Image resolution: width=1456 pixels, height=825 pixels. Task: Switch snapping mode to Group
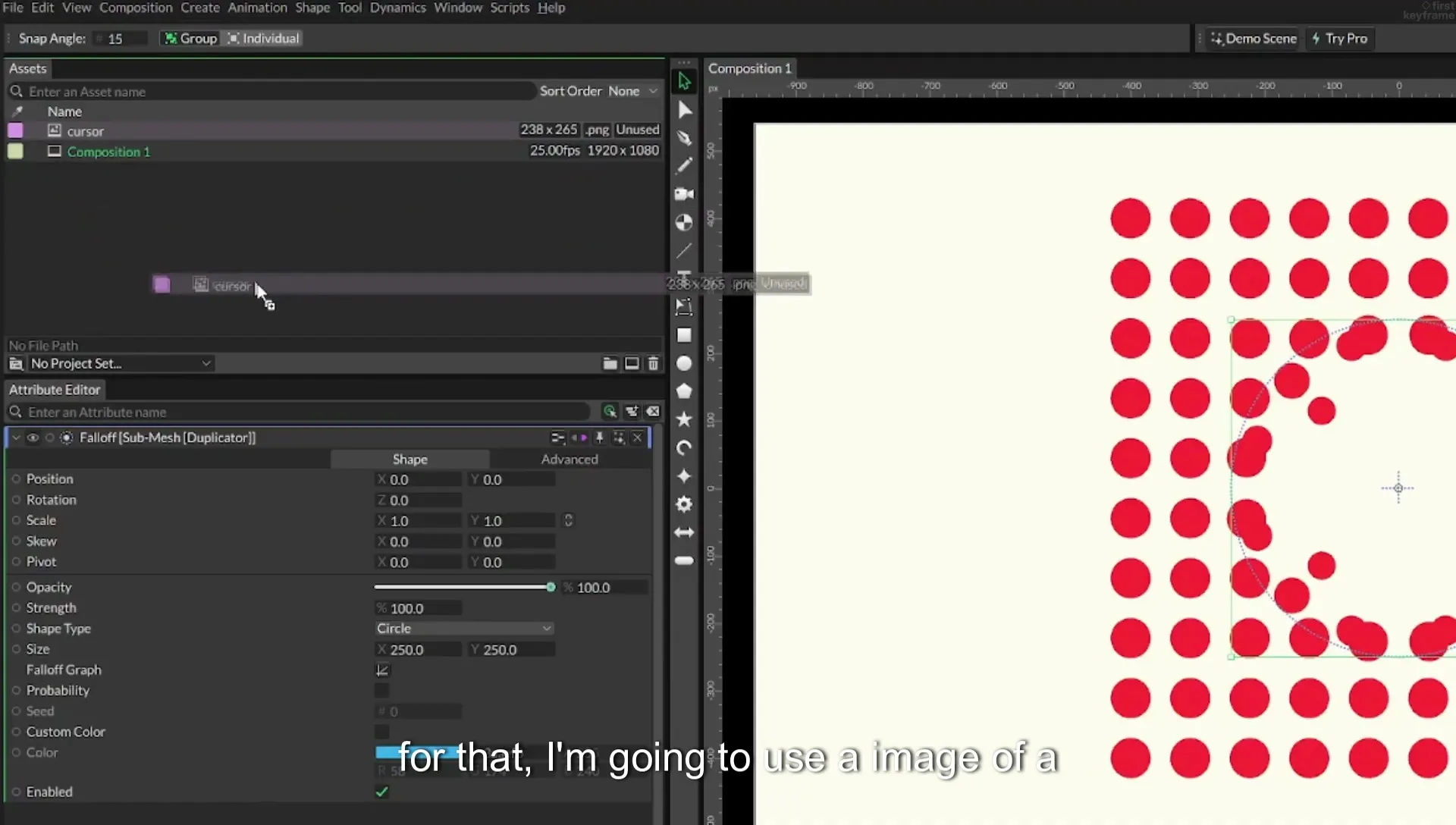(x=191, y=39)
